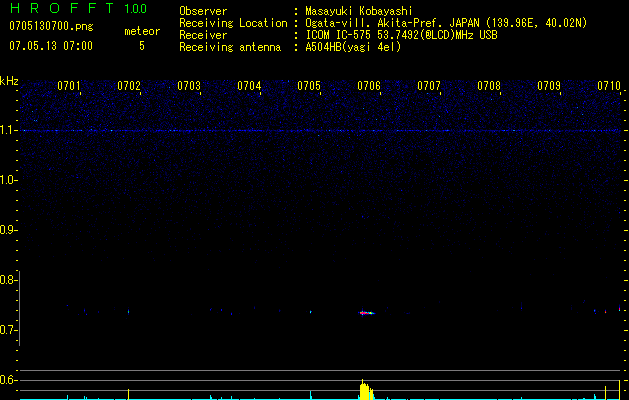Viewport: 629px width, 400px height.
Task: Click the 0702 time marker
Action: coord(129,86)
